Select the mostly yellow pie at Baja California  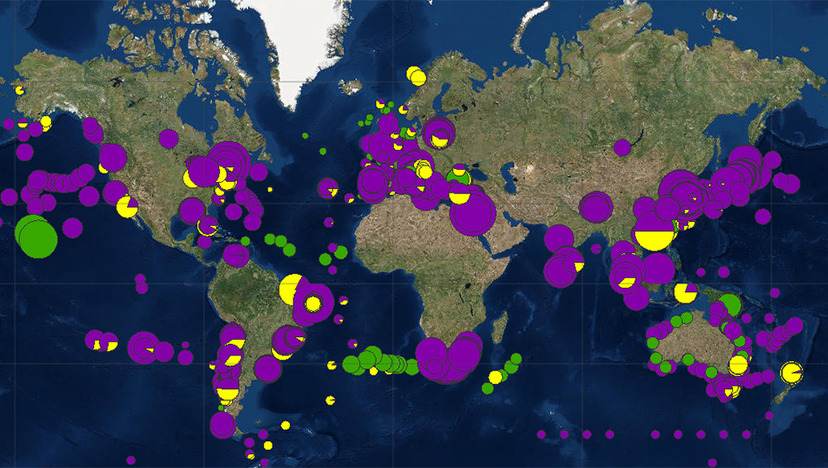point(127,207)
